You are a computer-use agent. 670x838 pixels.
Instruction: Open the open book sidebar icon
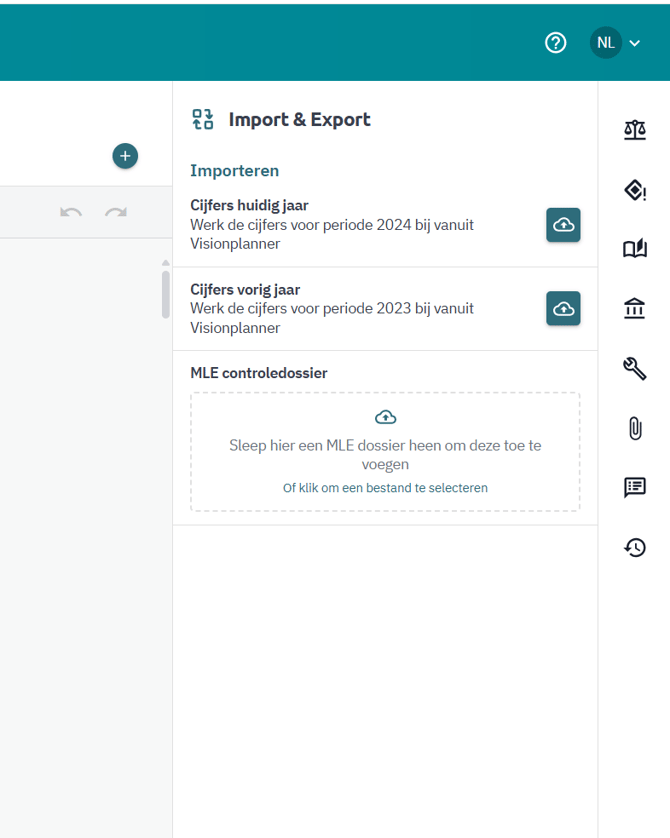pyautogui.click(x=635, y=249)
